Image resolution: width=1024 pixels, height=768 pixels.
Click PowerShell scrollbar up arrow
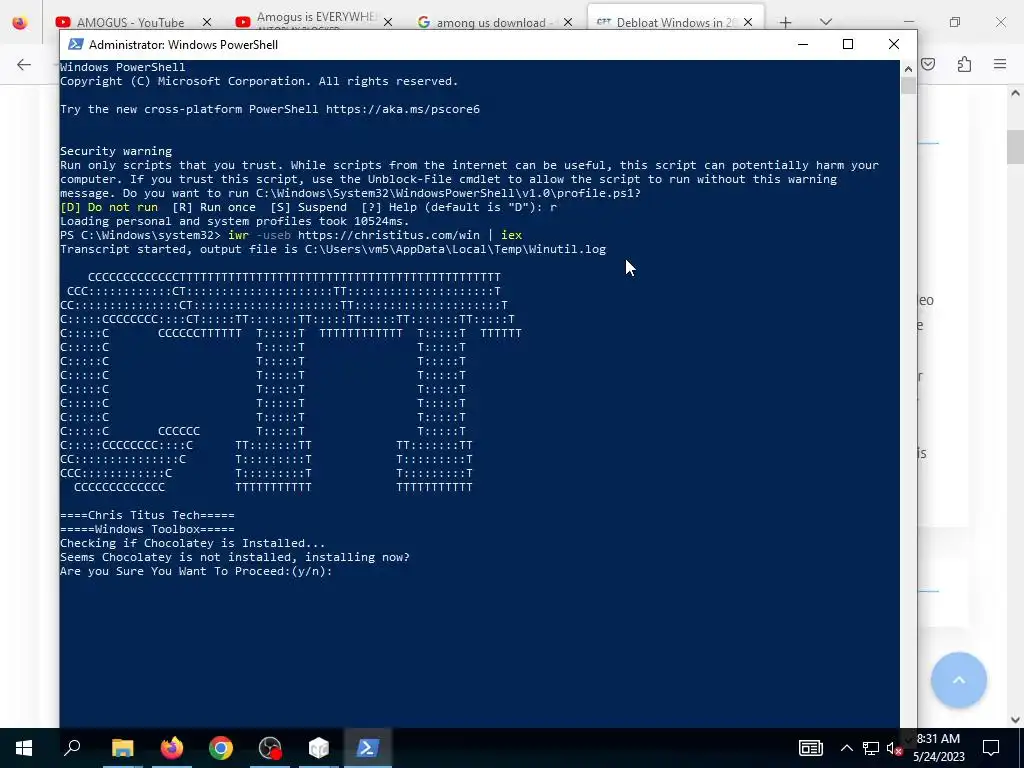click(x=908, y=68)
